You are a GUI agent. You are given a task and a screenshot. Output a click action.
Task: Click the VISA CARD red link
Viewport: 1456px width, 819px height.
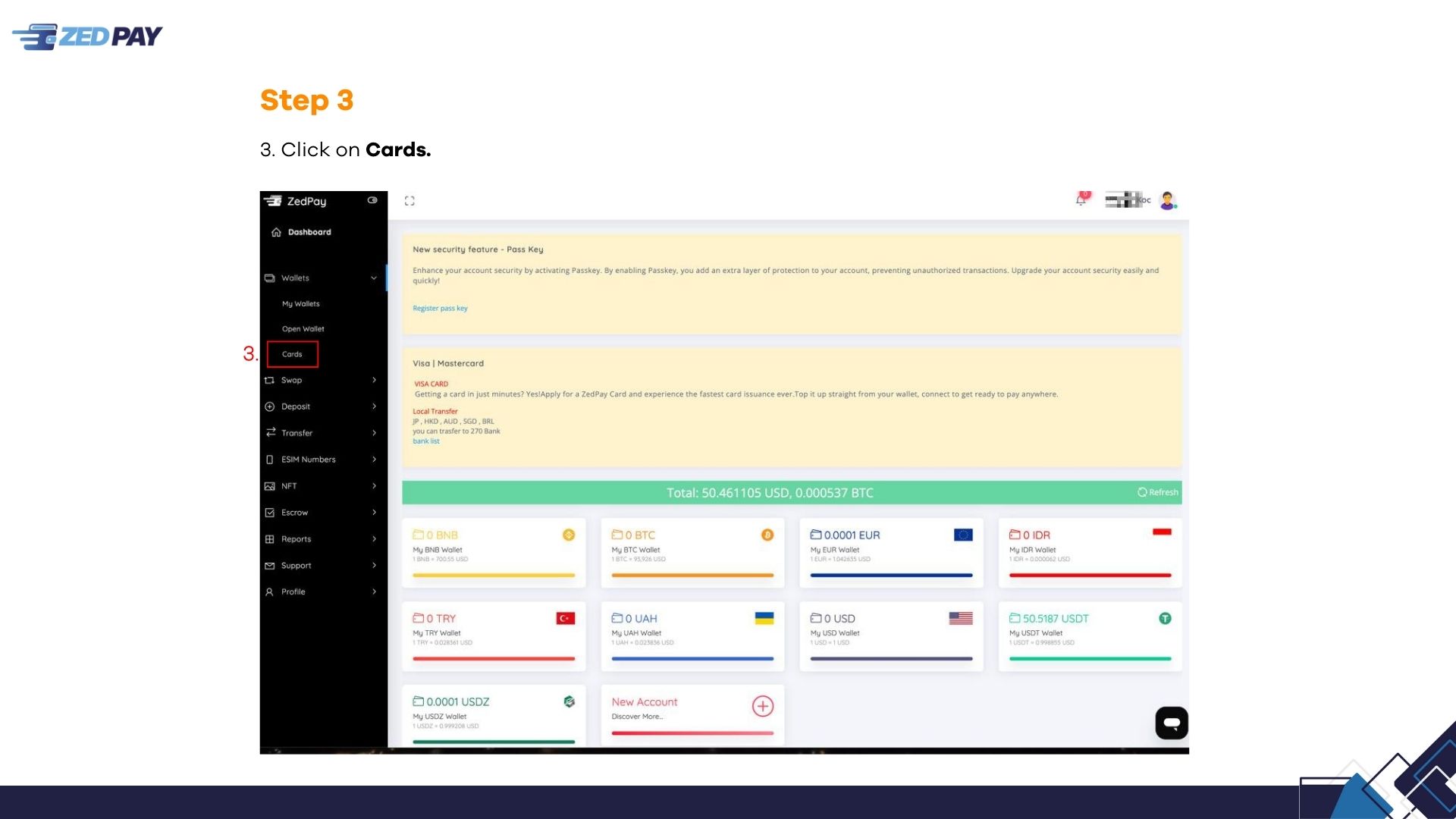click(431, 384)
